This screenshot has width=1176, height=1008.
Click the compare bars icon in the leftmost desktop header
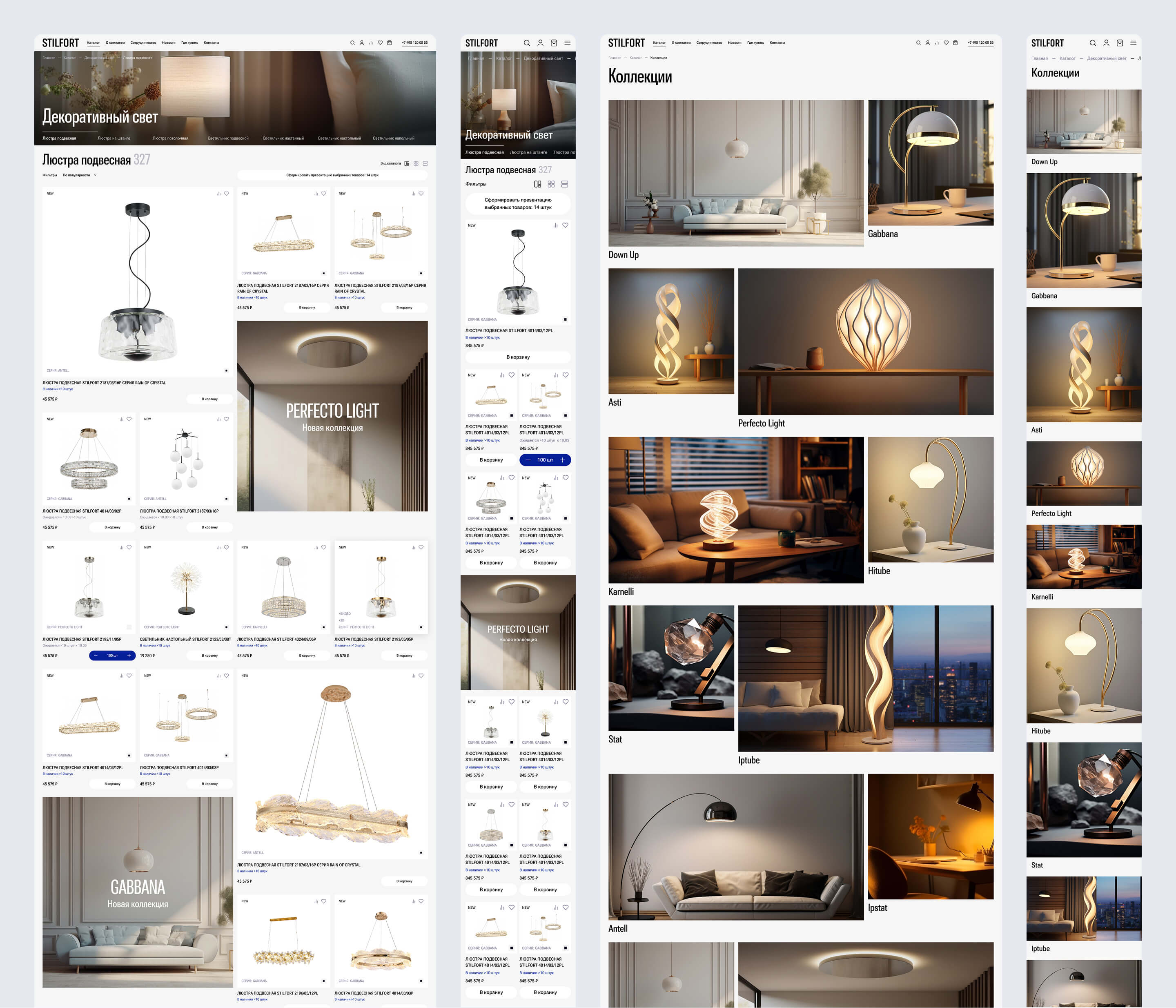click(x=371, y=42)
